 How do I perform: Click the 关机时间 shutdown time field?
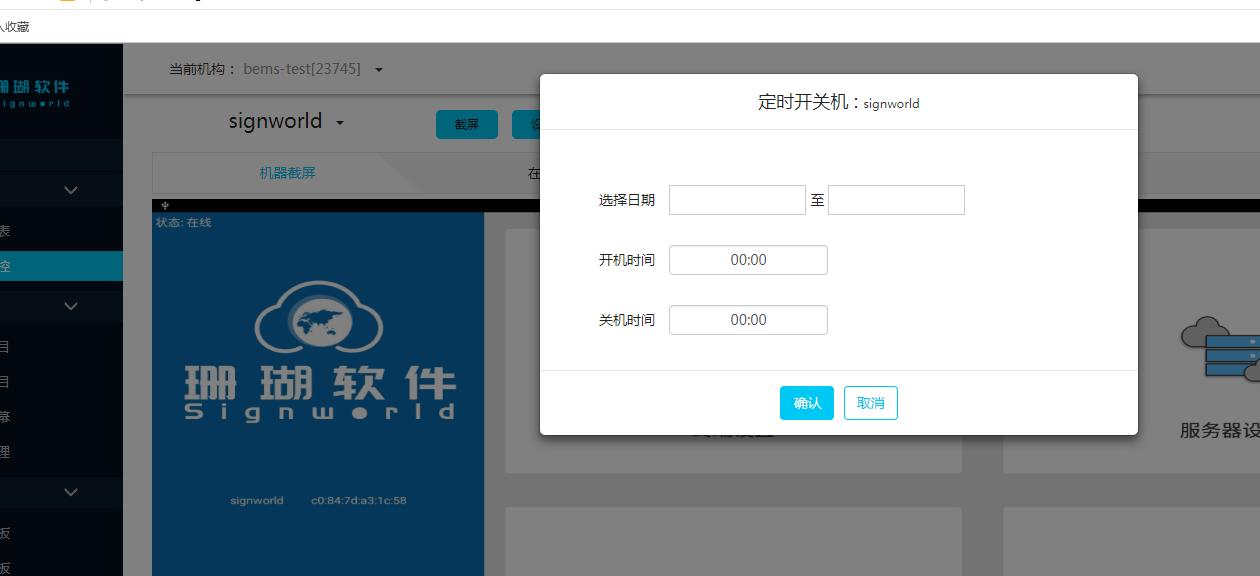pyautogui.click(x=748, y=319)
